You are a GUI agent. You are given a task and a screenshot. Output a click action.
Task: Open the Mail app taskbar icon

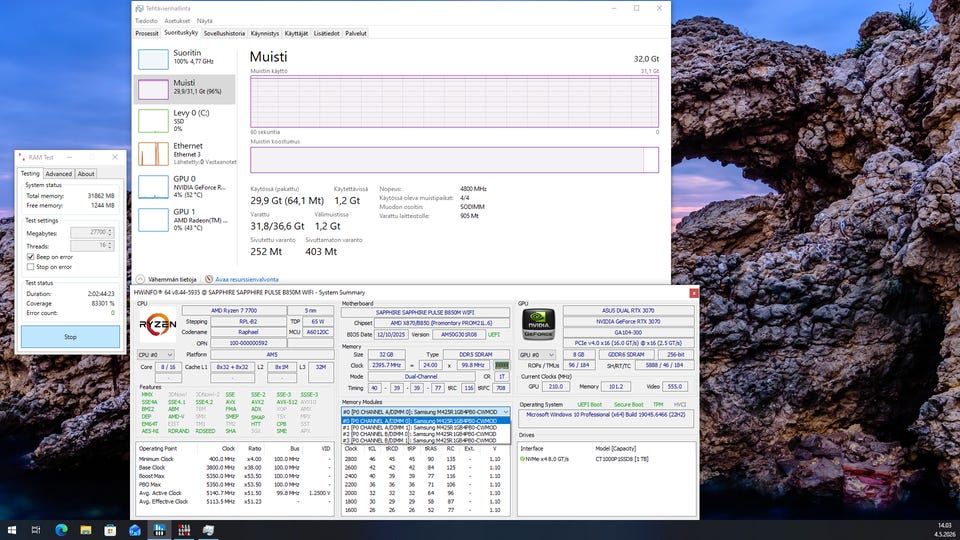pyautogui.click(x=135, y=530)
